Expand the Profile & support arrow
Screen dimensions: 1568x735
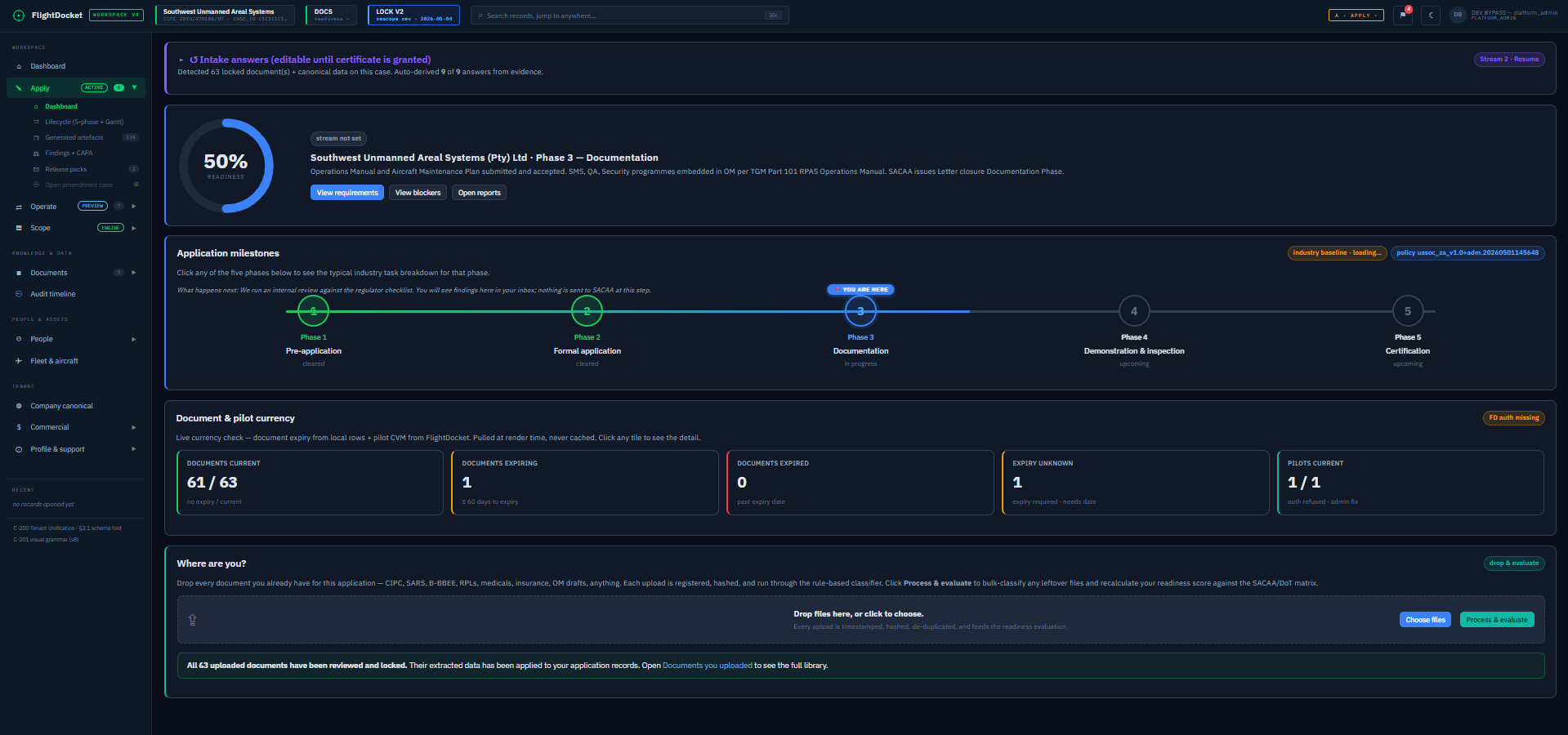[x=134, y=449]
